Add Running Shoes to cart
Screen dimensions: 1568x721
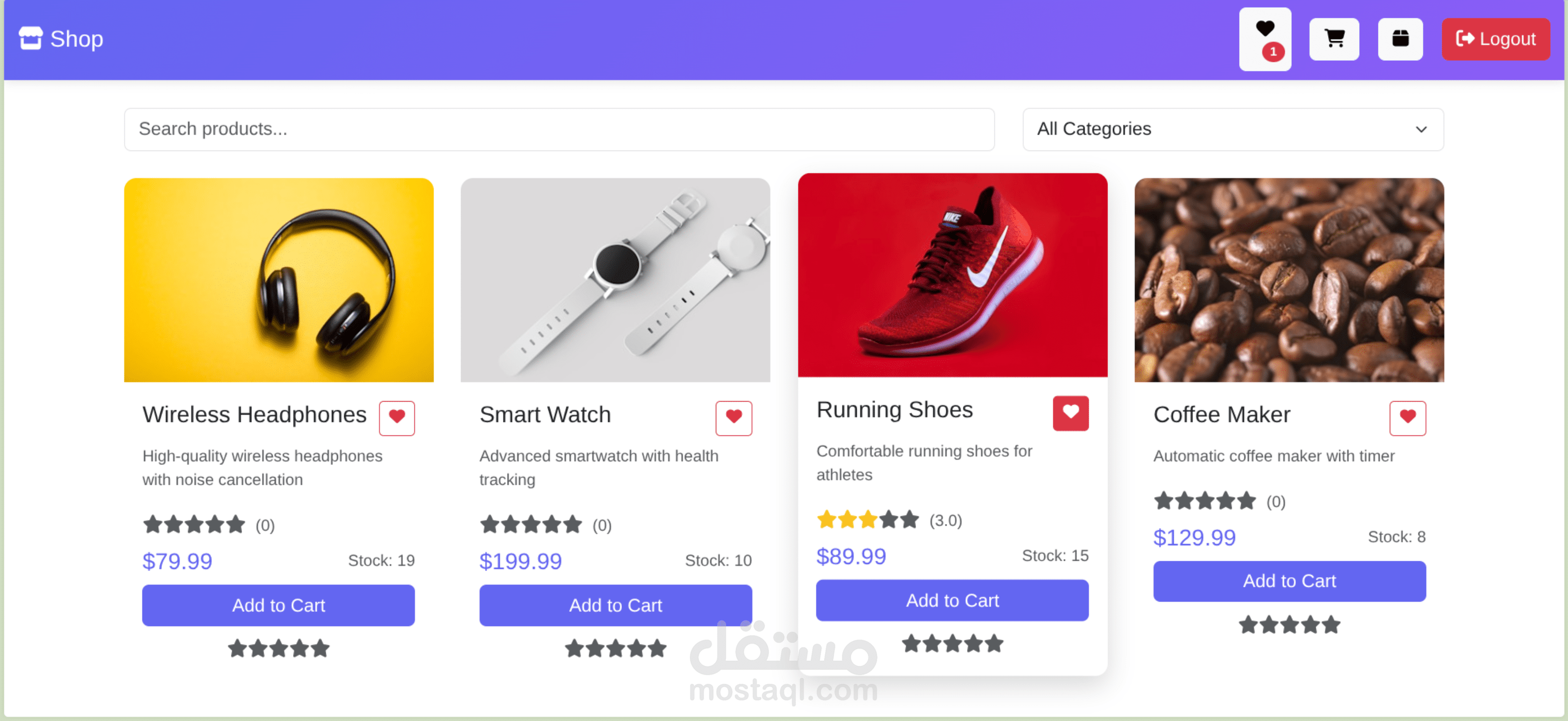tap(952, 600)
